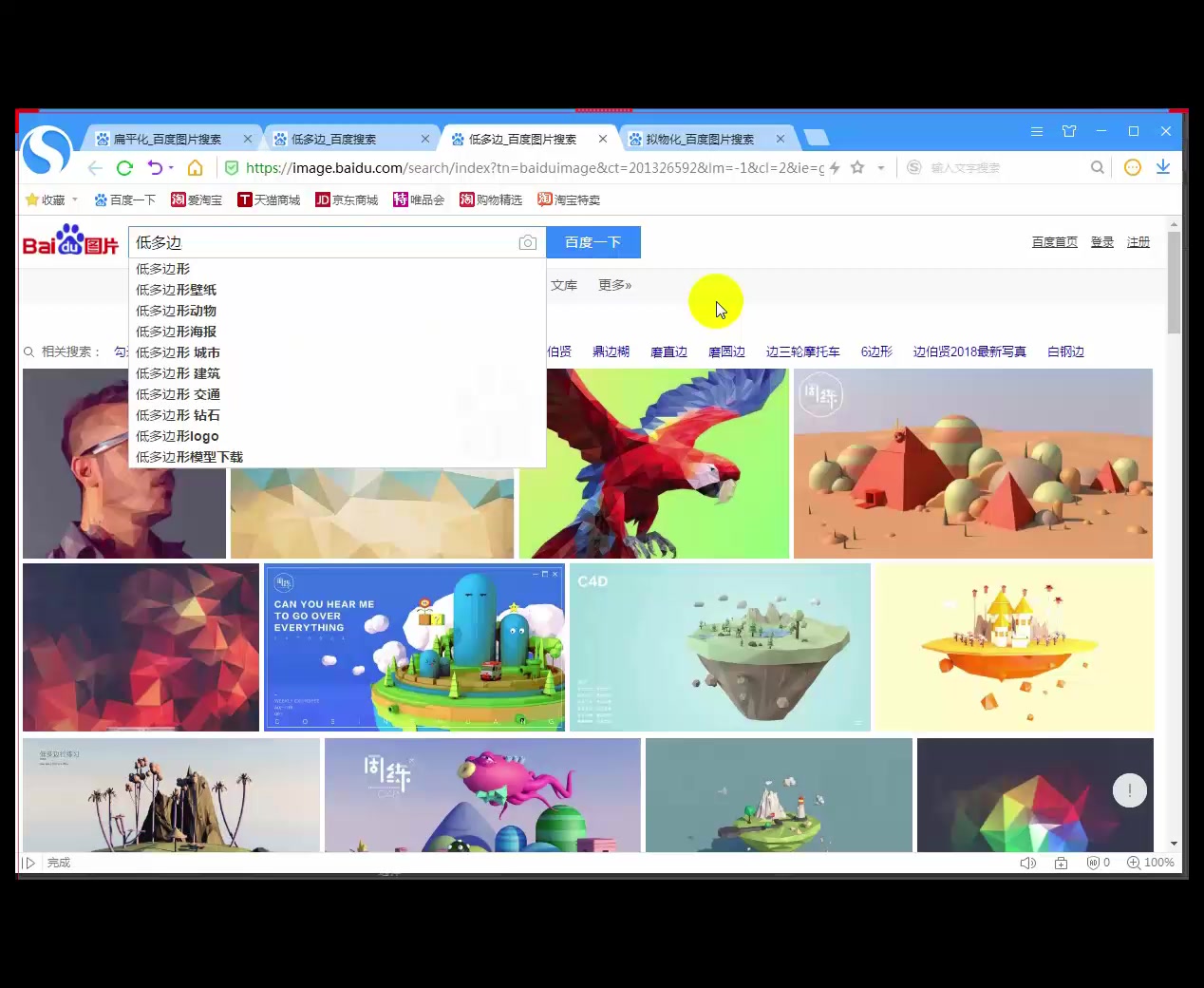Refresh the page with reload icon
1204x988 pixels.
coord(124,167)
